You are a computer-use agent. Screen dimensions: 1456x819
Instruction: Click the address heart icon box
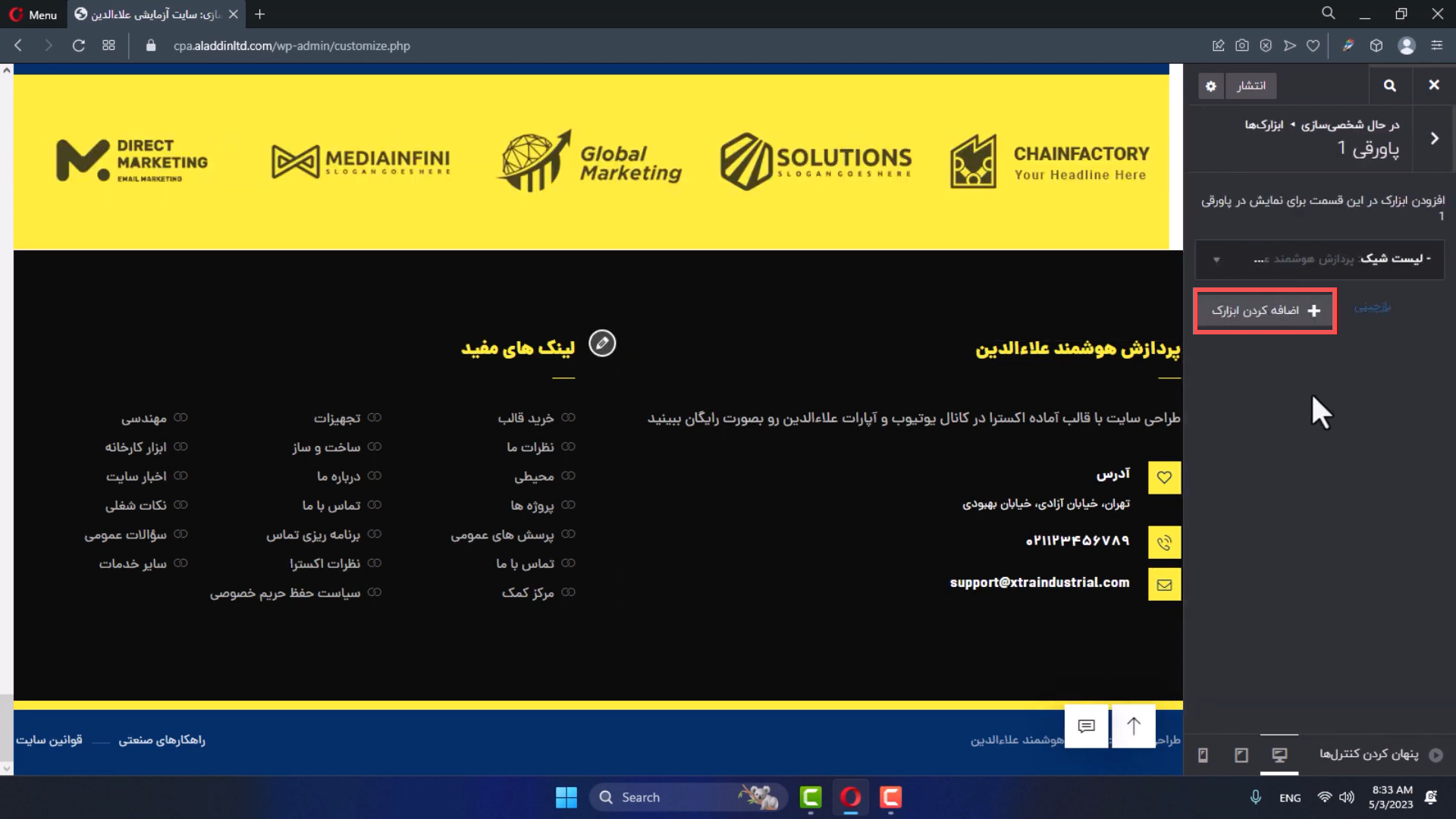(x=1164, y=478)
